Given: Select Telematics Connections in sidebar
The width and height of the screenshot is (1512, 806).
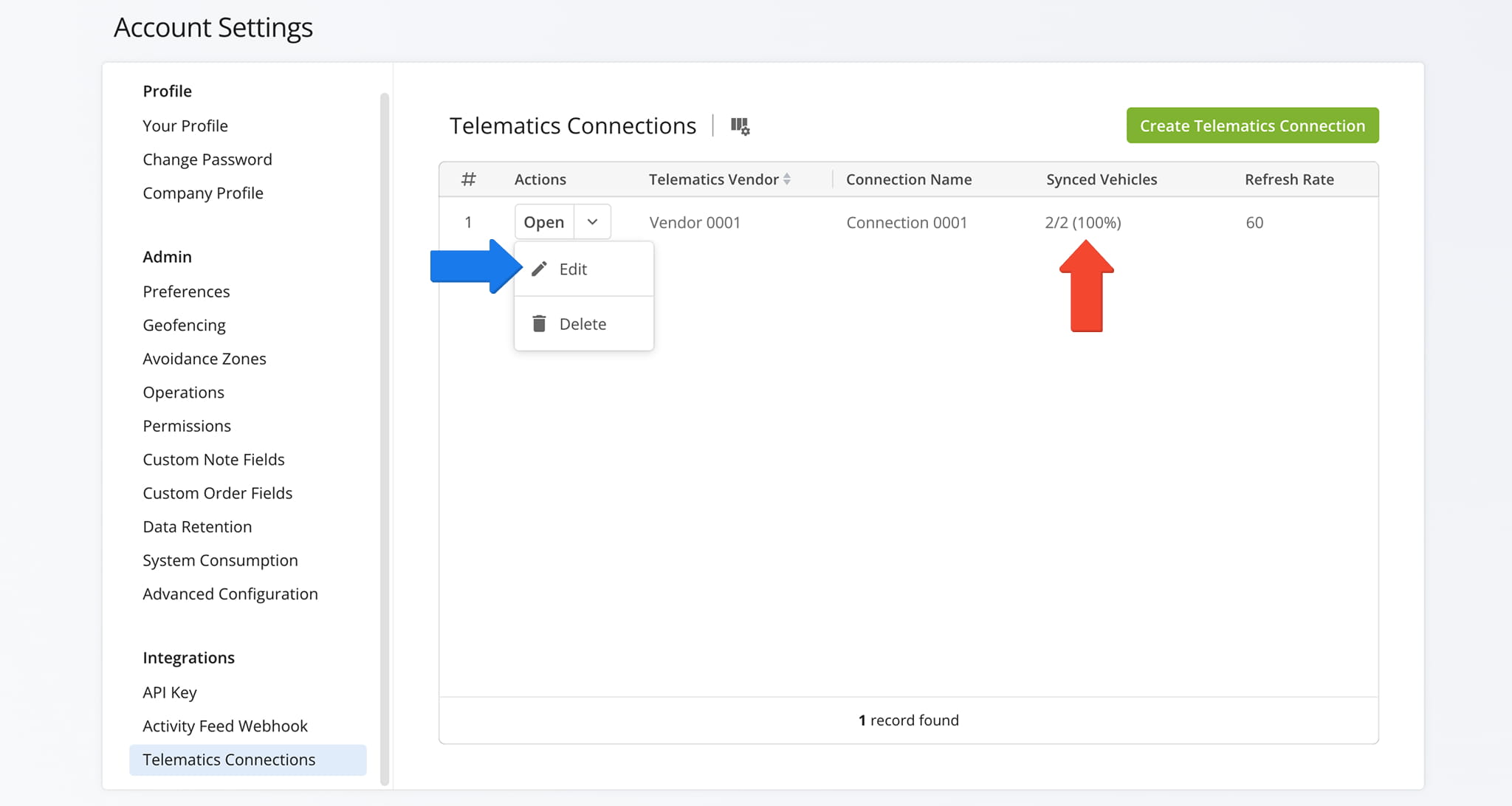Looking at the screenshot, I should click(x=229, y=759).
